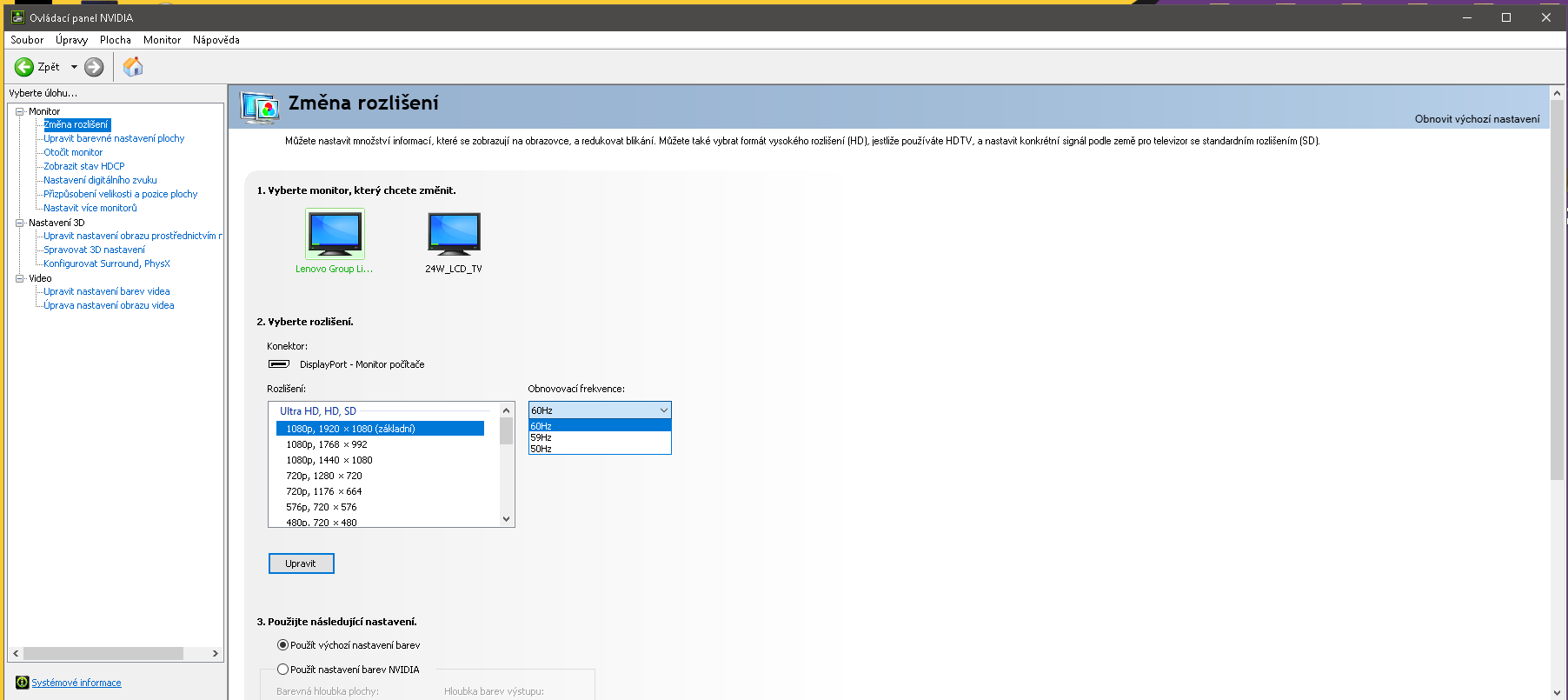Open Úprava nastavení obrazu videa
The width and height of the screenshot is (1568, 700).
tap(109, 305)
